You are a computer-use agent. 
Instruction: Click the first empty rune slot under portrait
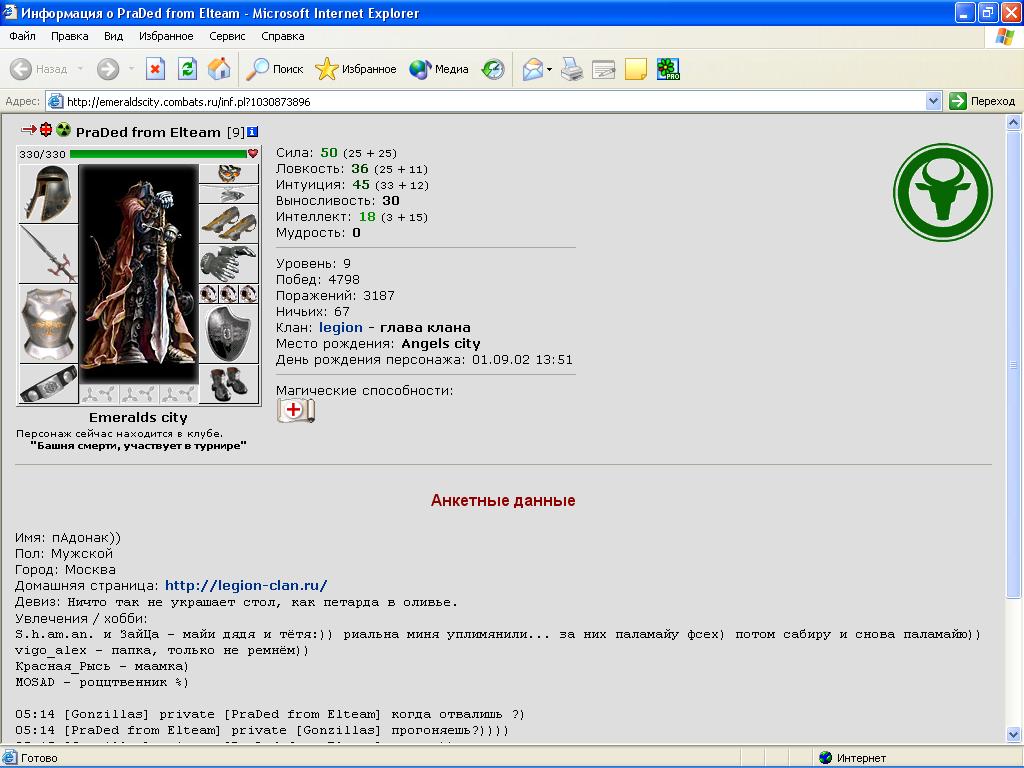(99, 394)
